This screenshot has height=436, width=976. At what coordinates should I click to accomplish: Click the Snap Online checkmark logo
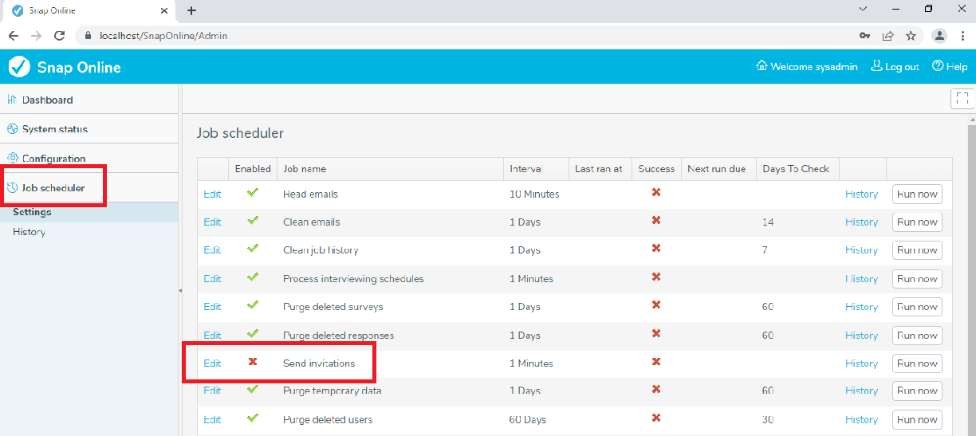[19, 67]
